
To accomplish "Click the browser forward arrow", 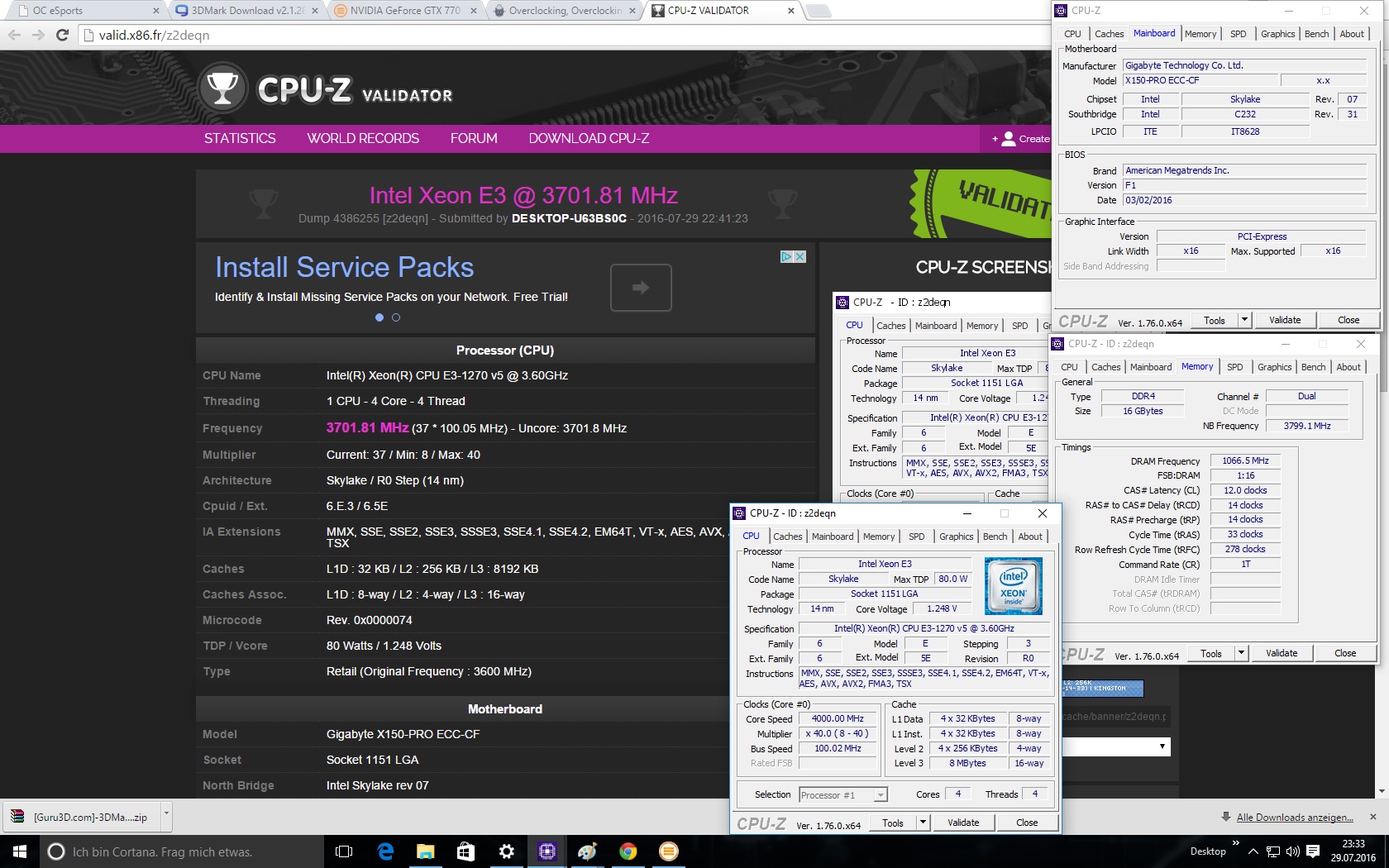I will 38,35.
